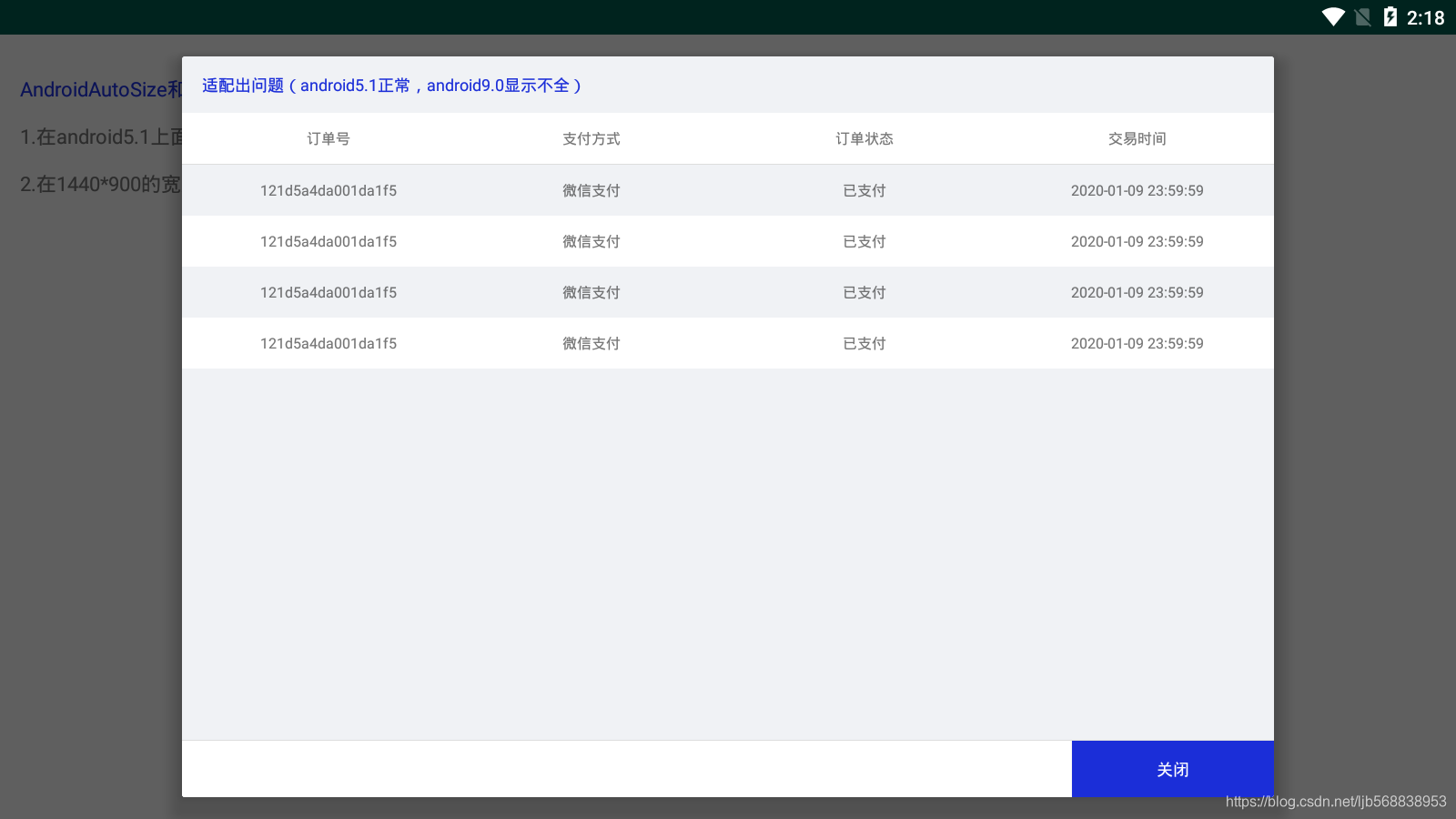
Task: Tap the 2:18 clock in the status bar
Action: coord(1425,17)
